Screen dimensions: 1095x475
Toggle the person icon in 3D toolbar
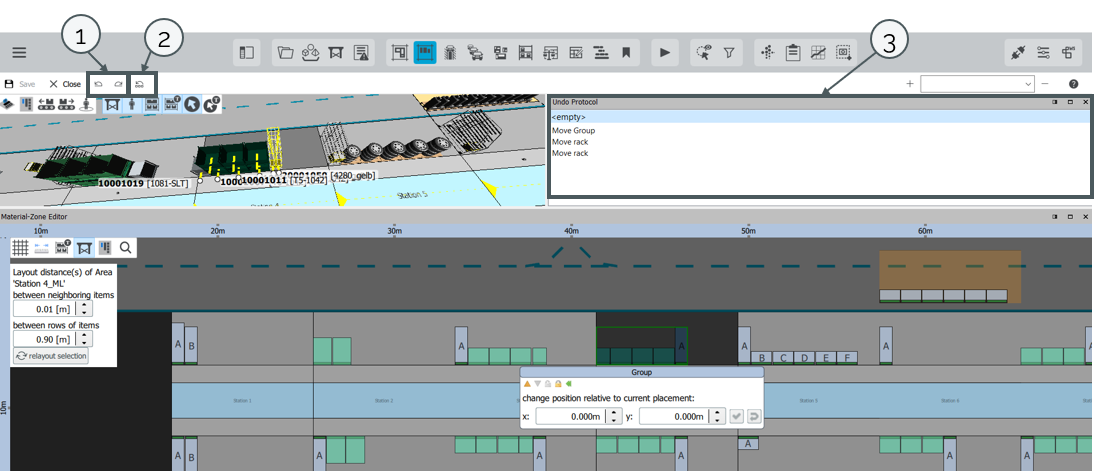click(132, 104)
